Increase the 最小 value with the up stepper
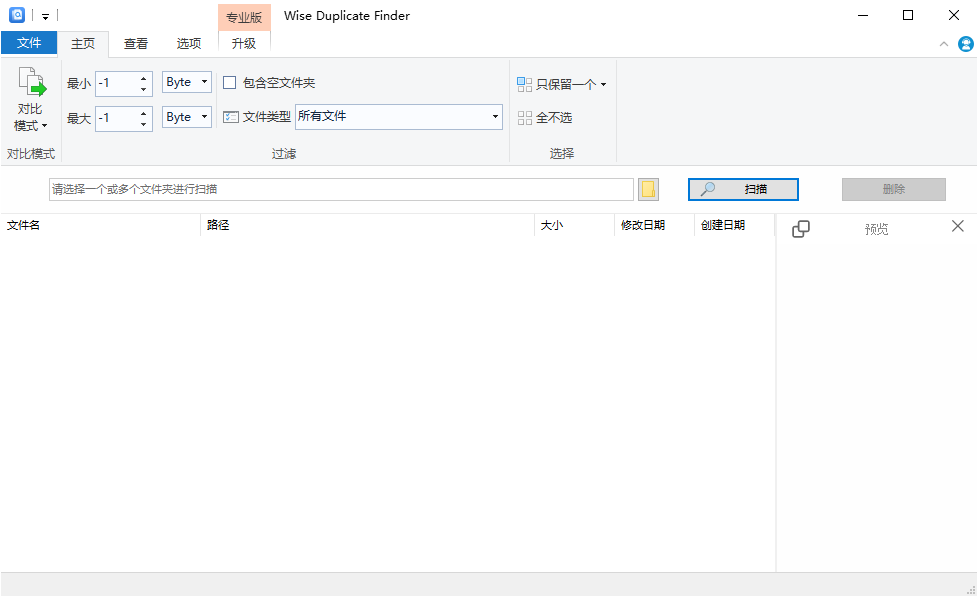Screen dimensions: 978x597 point(143,78)
